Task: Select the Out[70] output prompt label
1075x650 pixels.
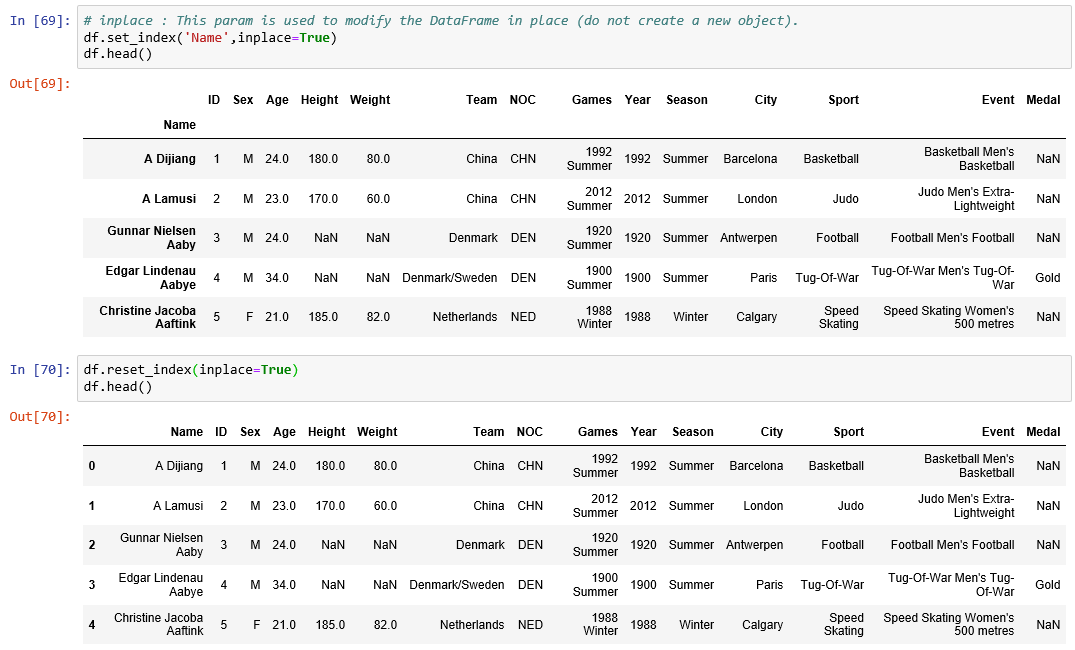Action: 40,416
